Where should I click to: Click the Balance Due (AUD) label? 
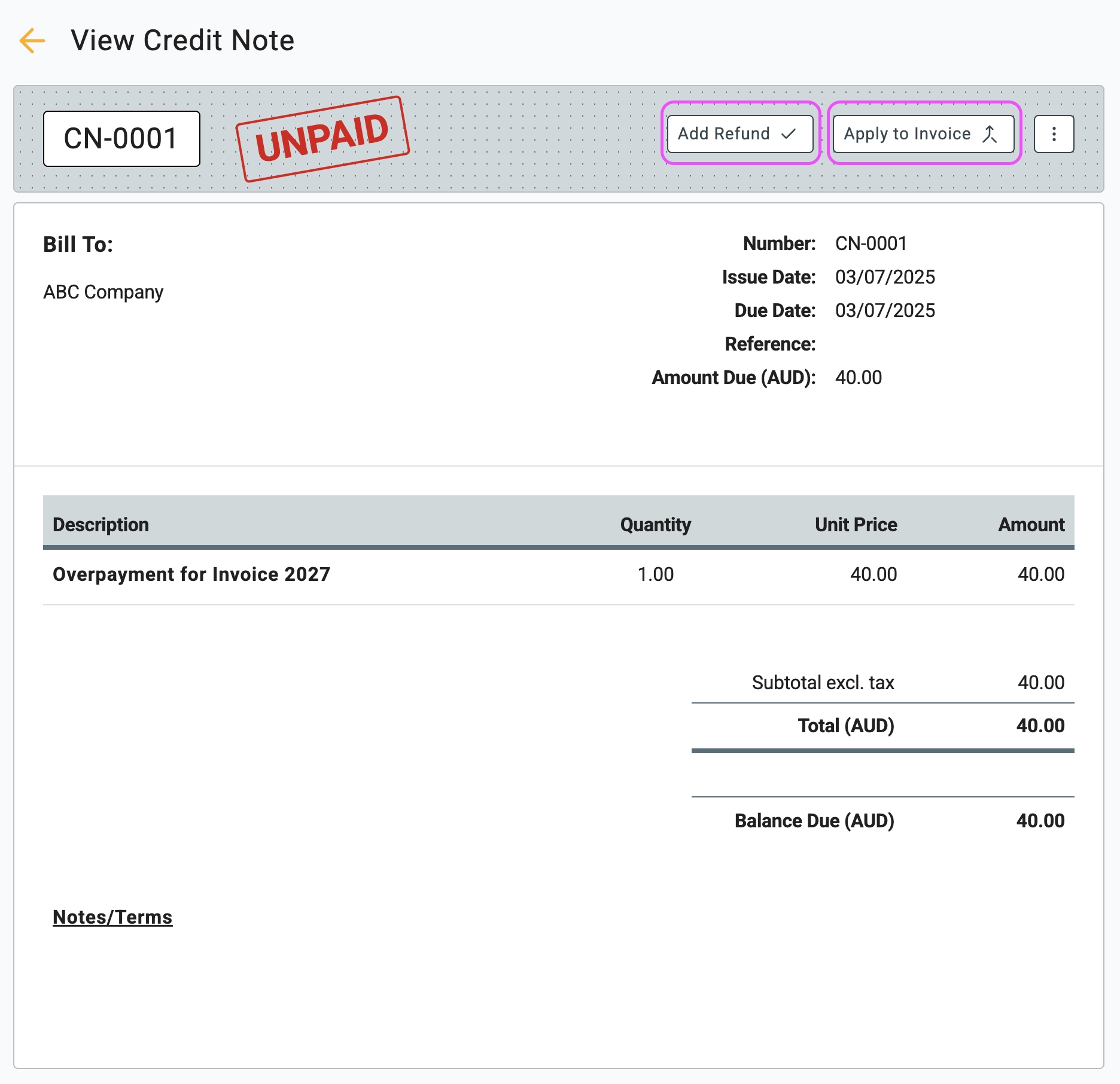814,821
